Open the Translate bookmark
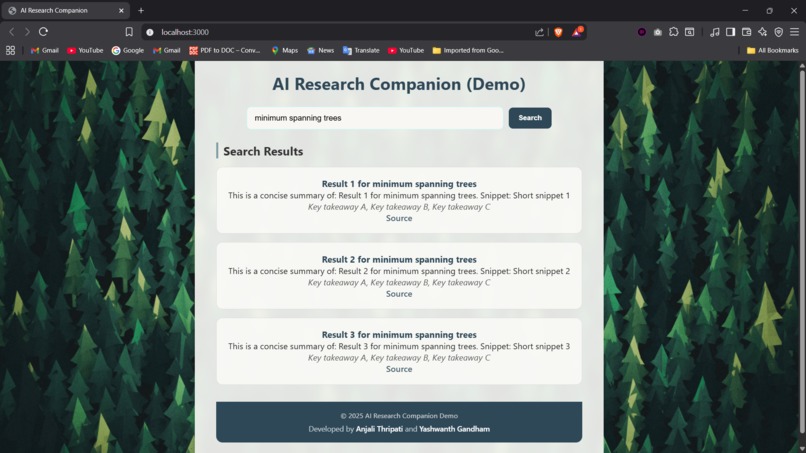806x453 pixels. (361, 50)
